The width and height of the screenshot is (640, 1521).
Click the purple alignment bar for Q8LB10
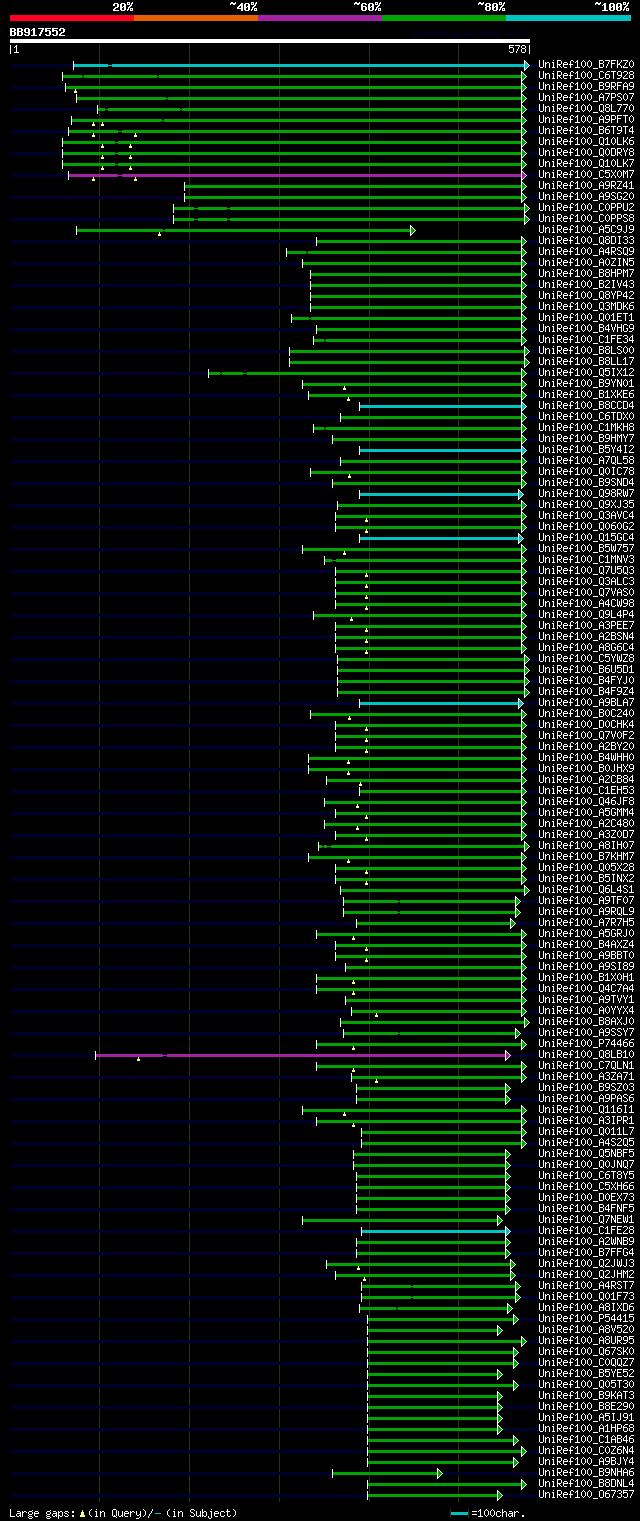click(x=303, y=1054)
